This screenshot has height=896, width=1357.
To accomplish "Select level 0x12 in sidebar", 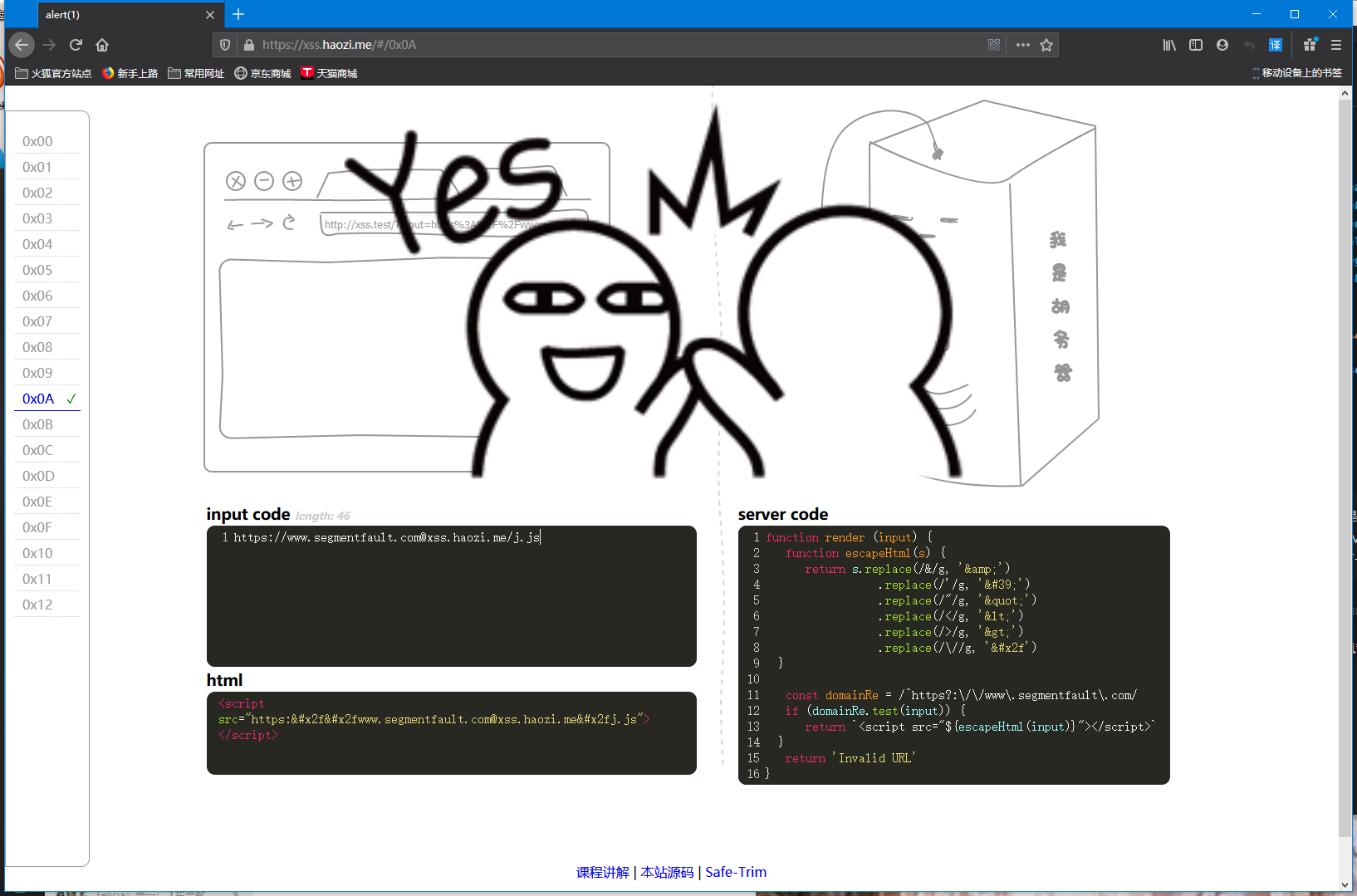I will point(47,605).
